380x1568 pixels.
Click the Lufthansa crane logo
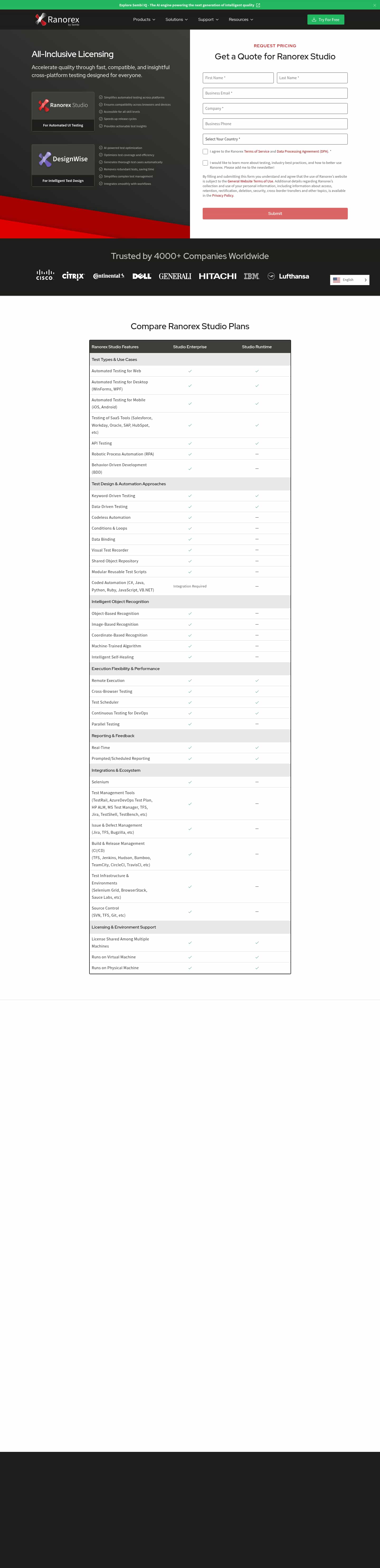click(271, 276)
